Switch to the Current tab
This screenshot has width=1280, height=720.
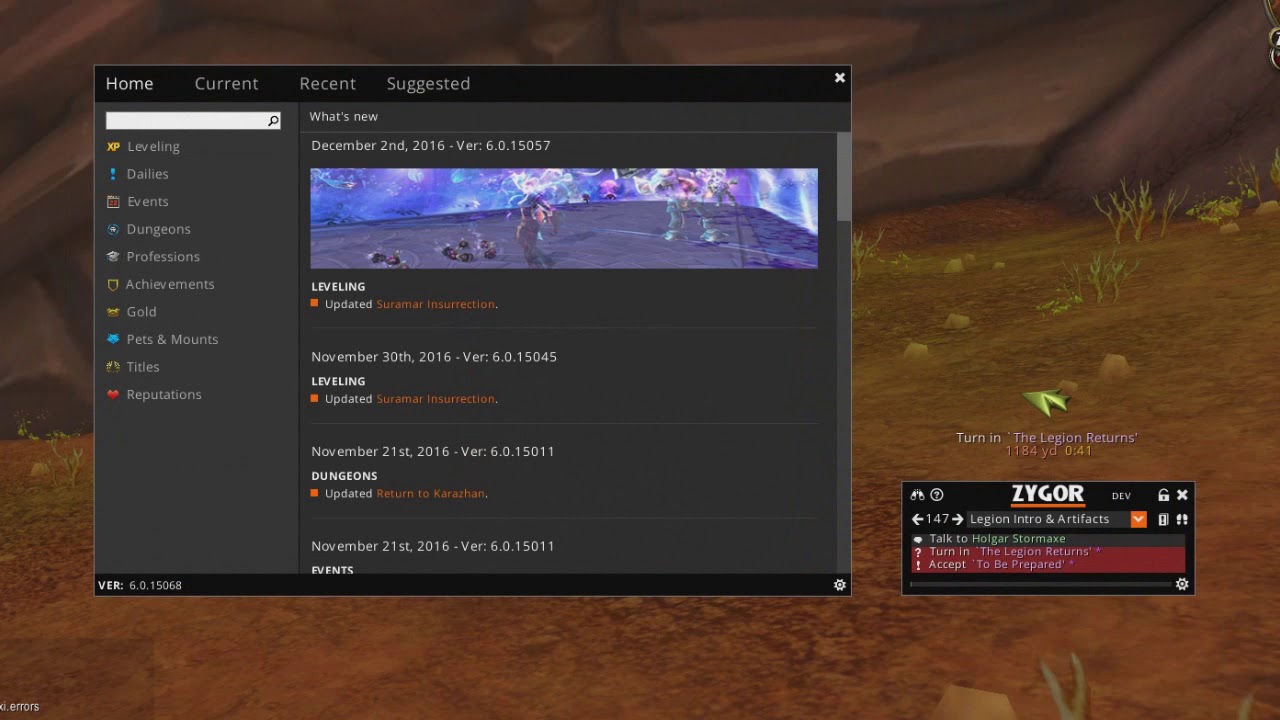point(226,84)
